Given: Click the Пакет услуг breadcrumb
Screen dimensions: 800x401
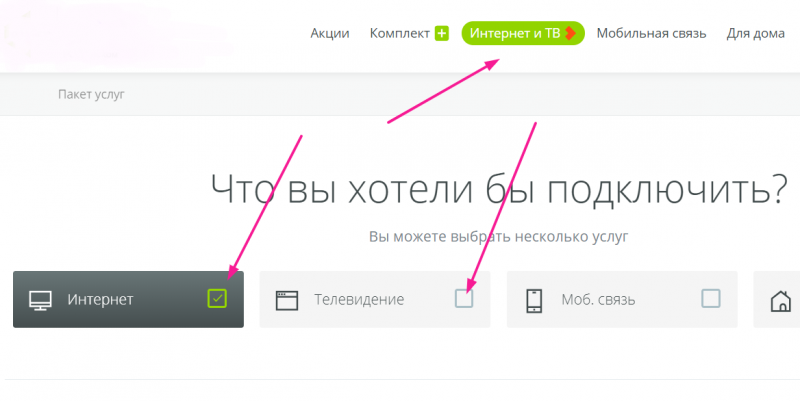Looking at the screenshot, I should [x=91, y=94].
